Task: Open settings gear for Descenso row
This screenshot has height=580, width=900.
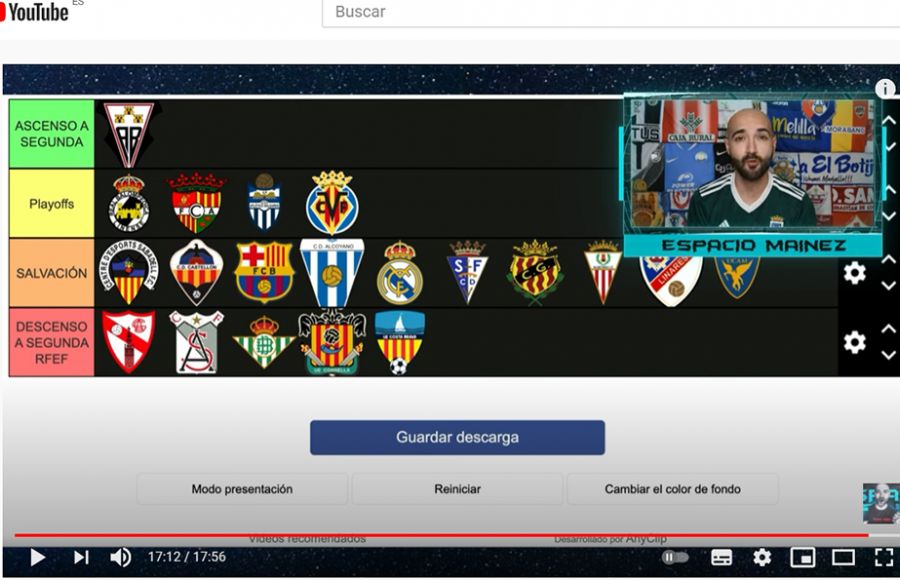Action: 855,342
